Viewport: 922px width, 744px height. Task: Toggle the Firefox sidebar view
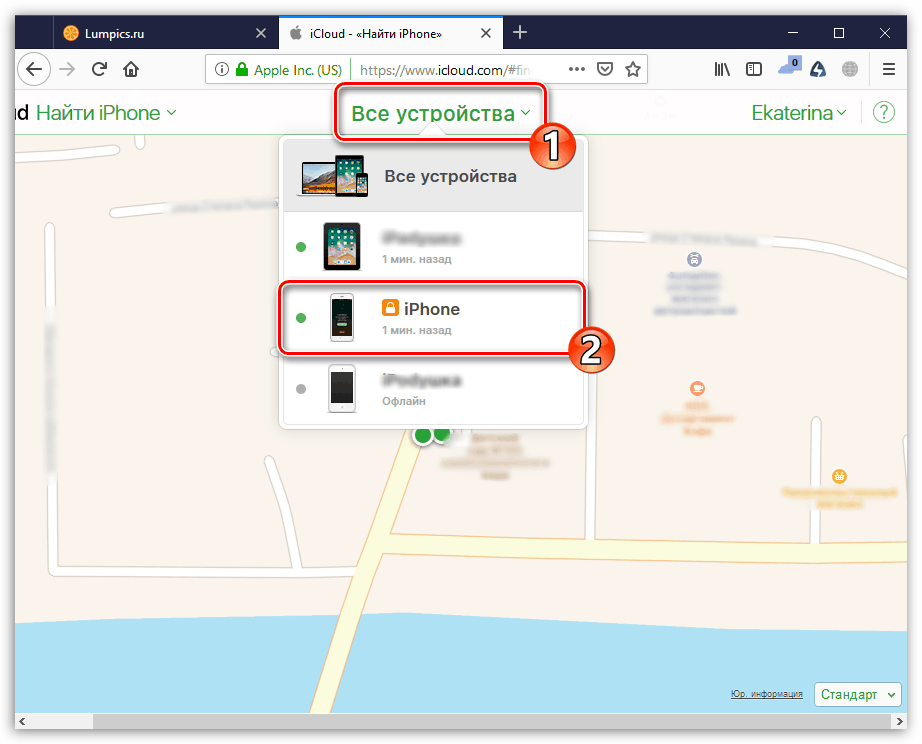[754, 69]
